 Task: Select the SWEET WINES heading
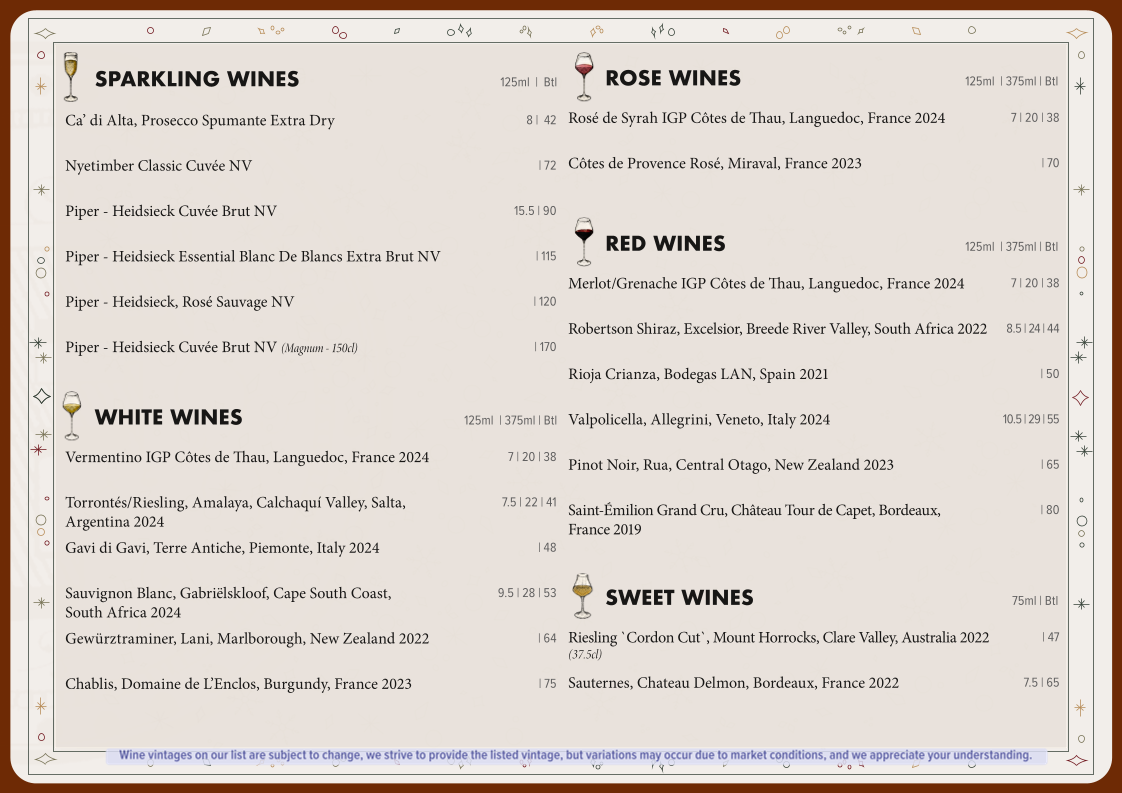[x=679, y=598]
